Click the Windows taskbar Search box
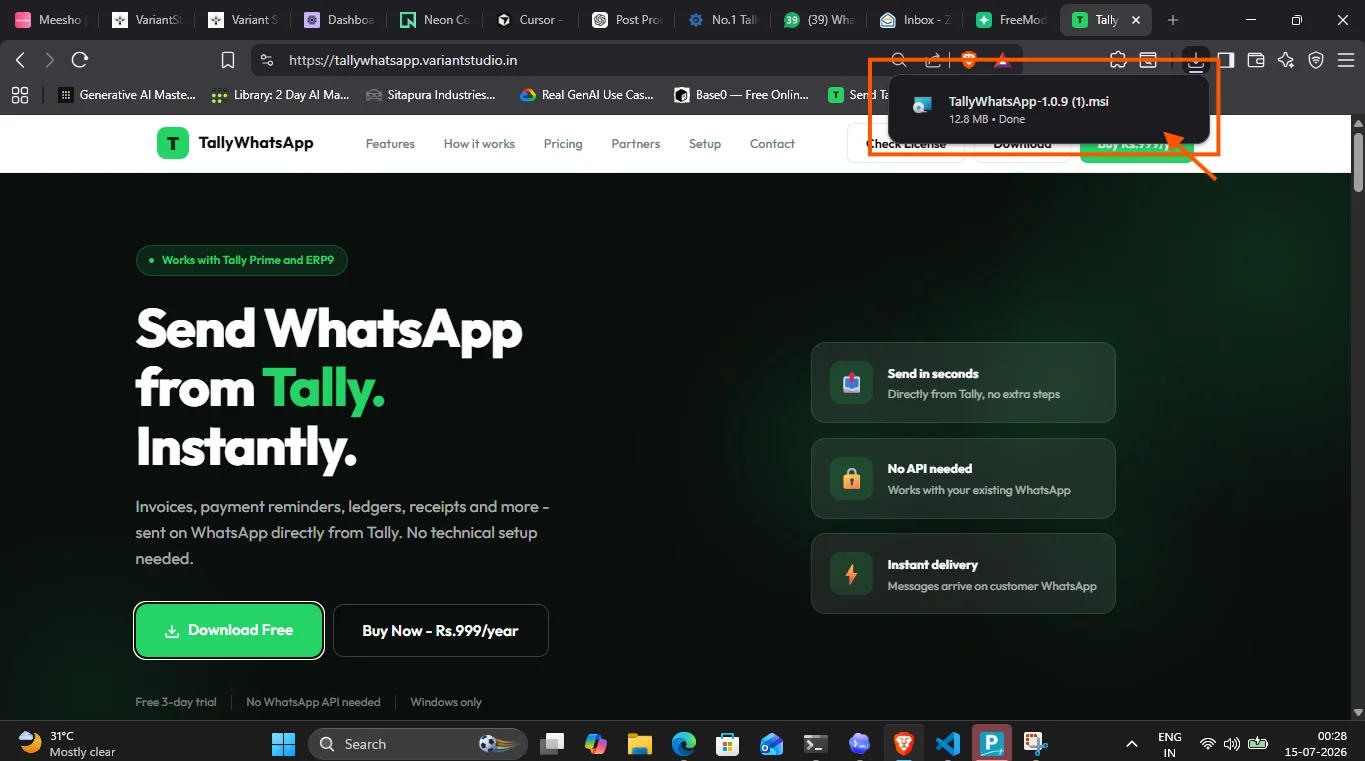 click(x=416, y=744)
